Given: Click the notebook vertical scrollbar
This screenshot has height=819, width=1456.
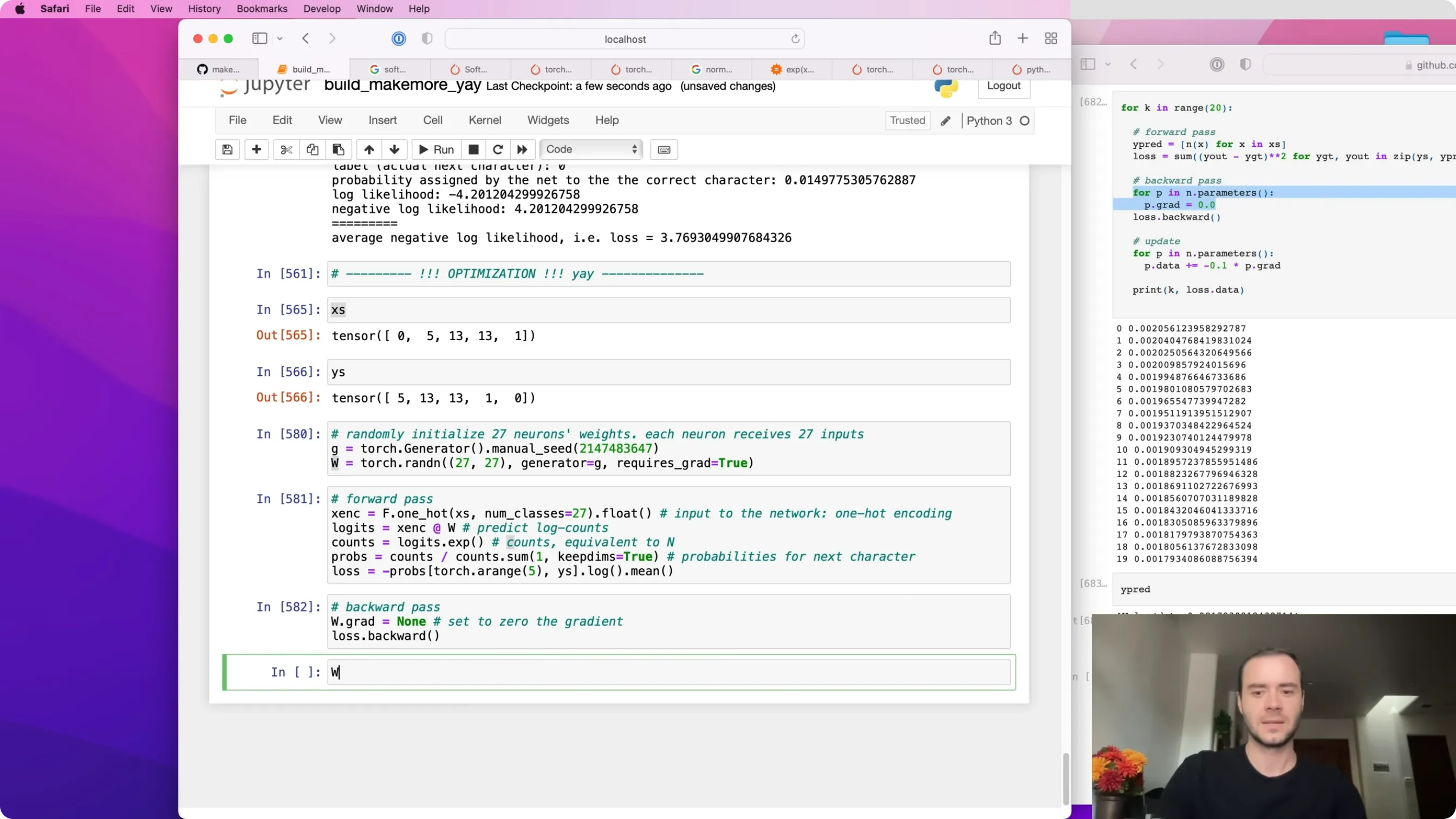Looking at the screenshot, I should [x=1065, y=778].
